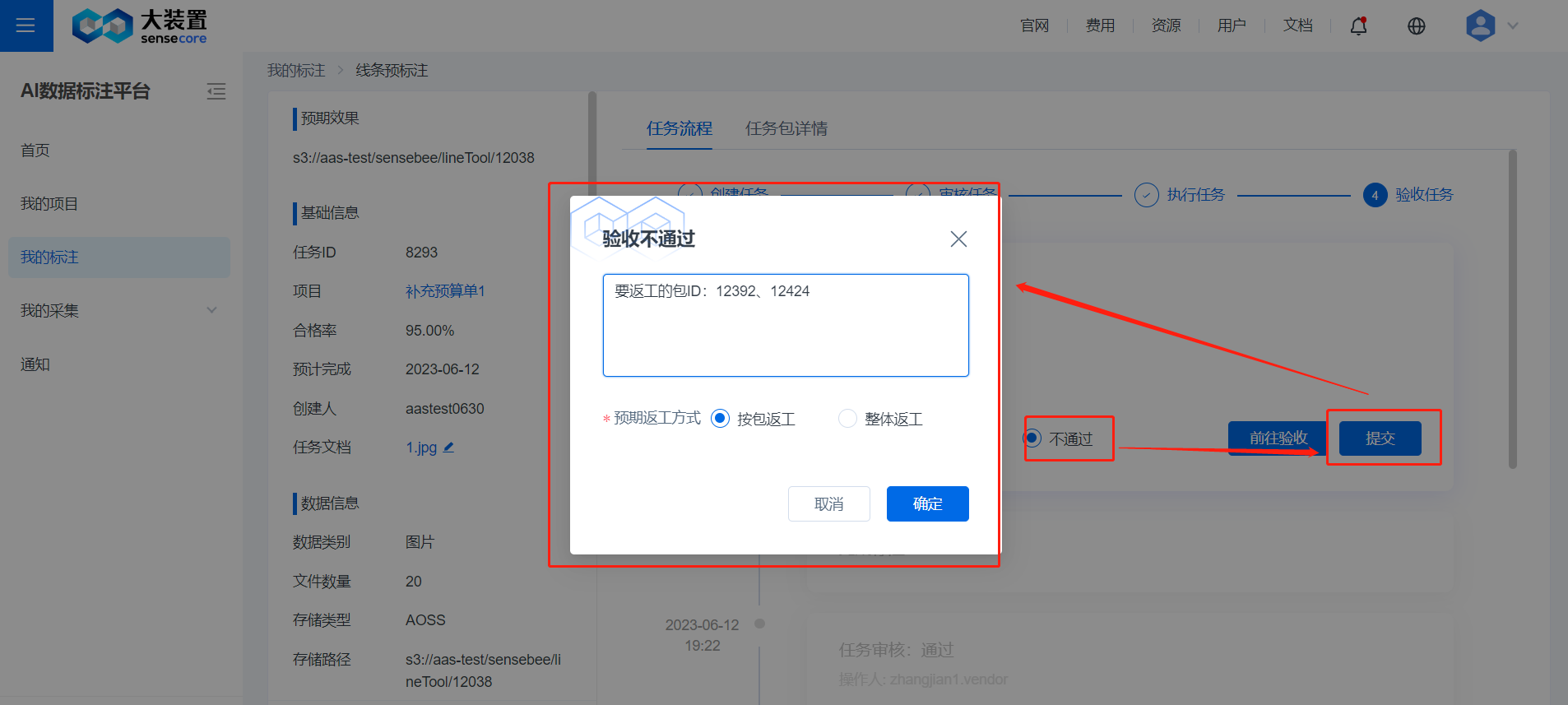Click the rework reason text area
The height and width of the screenshot is (705, 1568).
click(x=786, y=326)
